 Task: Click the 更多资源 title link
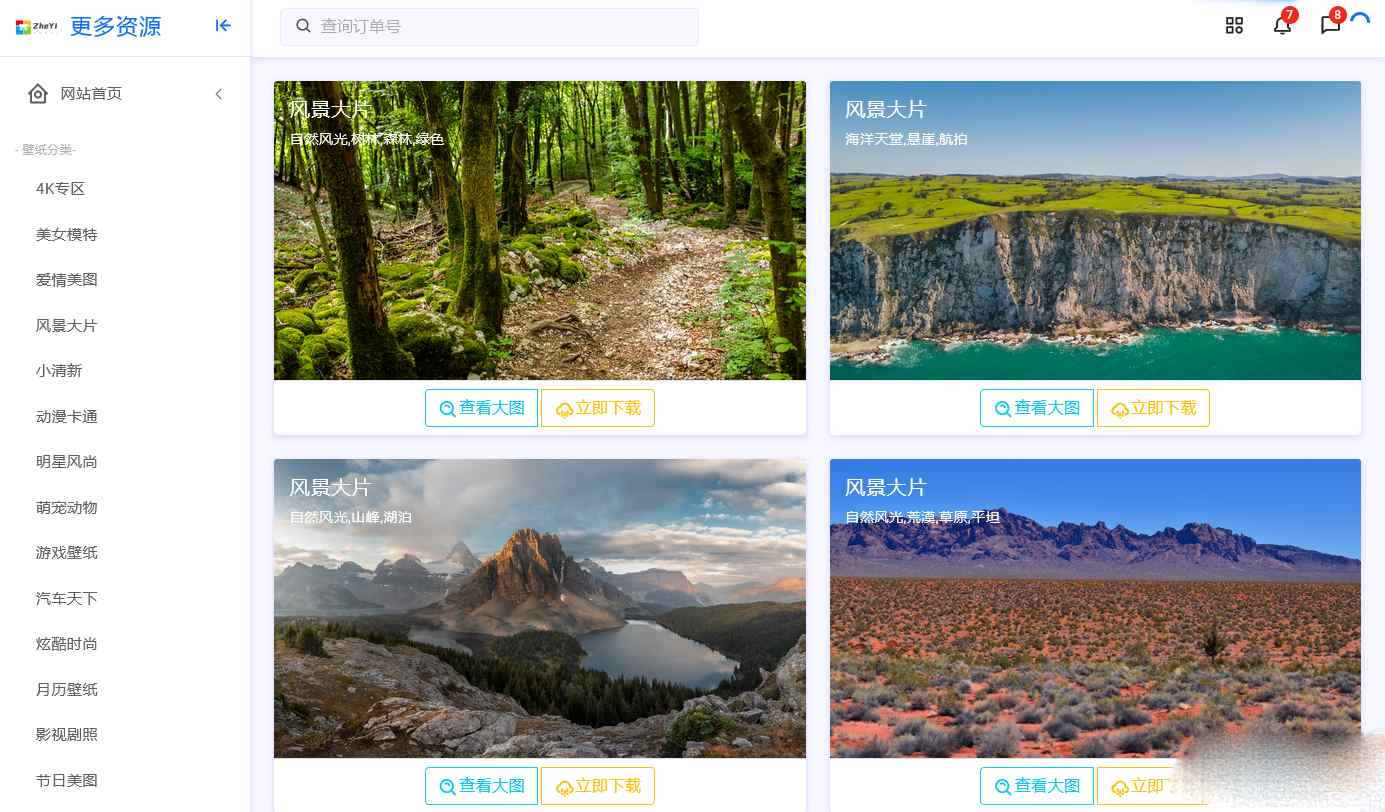(115, 27)
